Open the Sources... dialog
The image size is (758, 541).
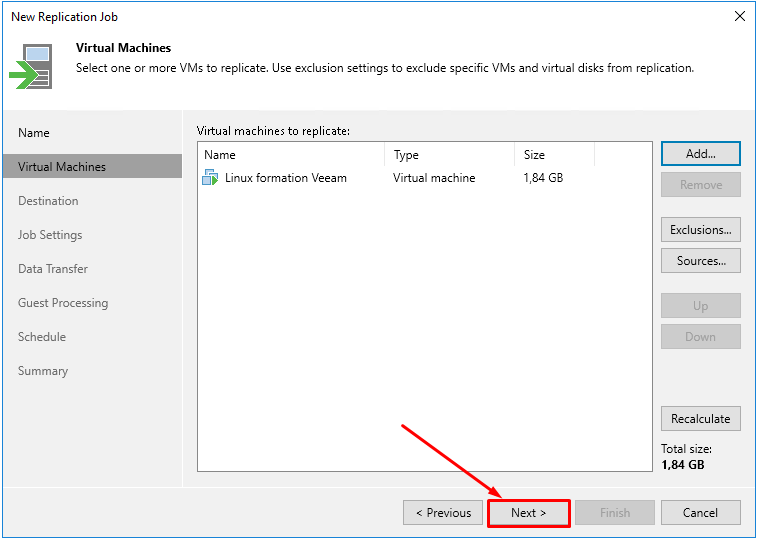coord(700,261)
